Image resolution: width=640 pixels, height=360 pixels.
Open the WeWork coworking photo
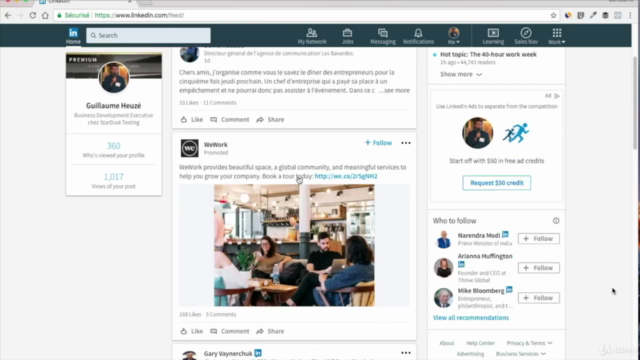coord(294,245)
